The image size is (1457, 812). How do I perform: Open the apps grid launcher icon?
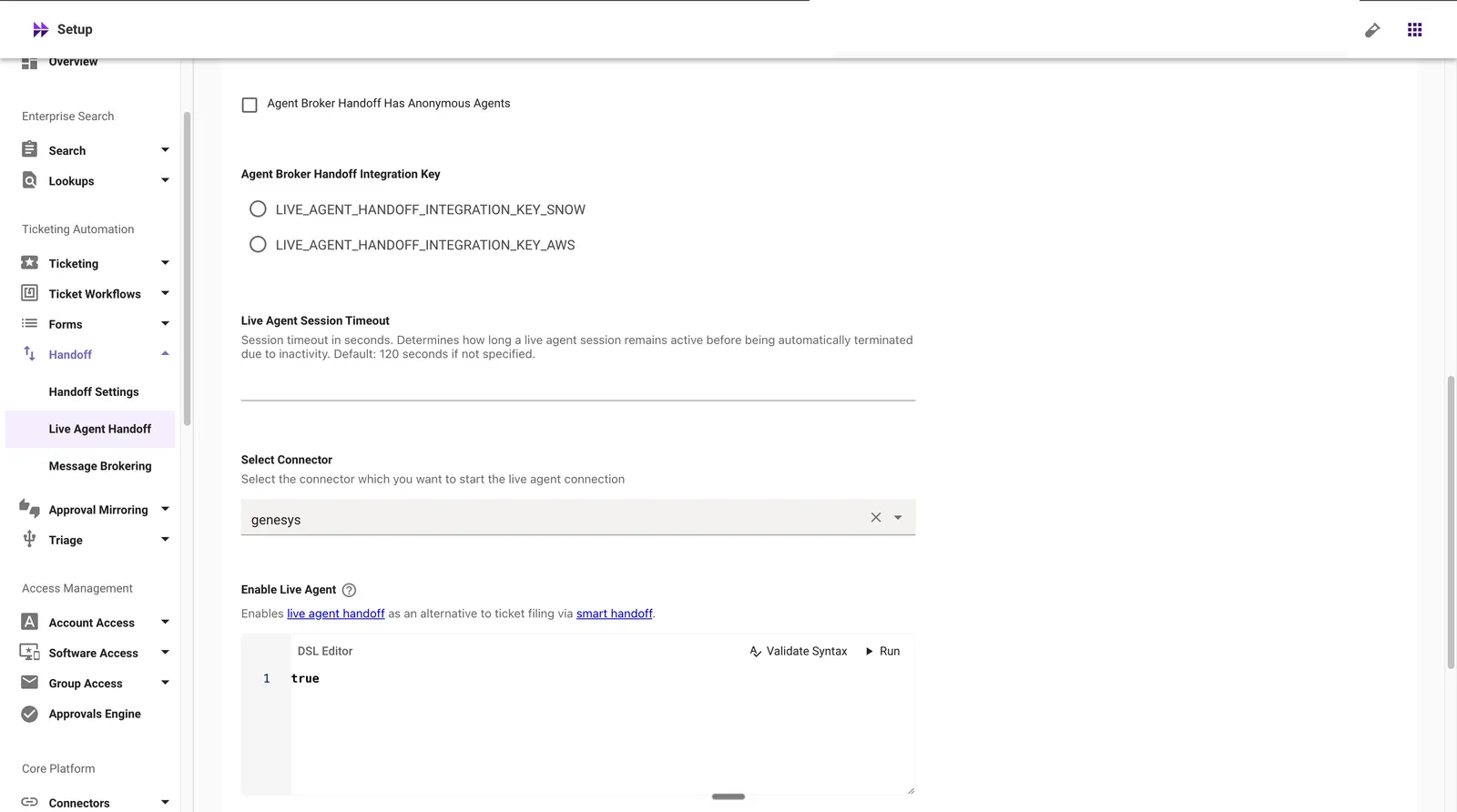(1414, 30)
